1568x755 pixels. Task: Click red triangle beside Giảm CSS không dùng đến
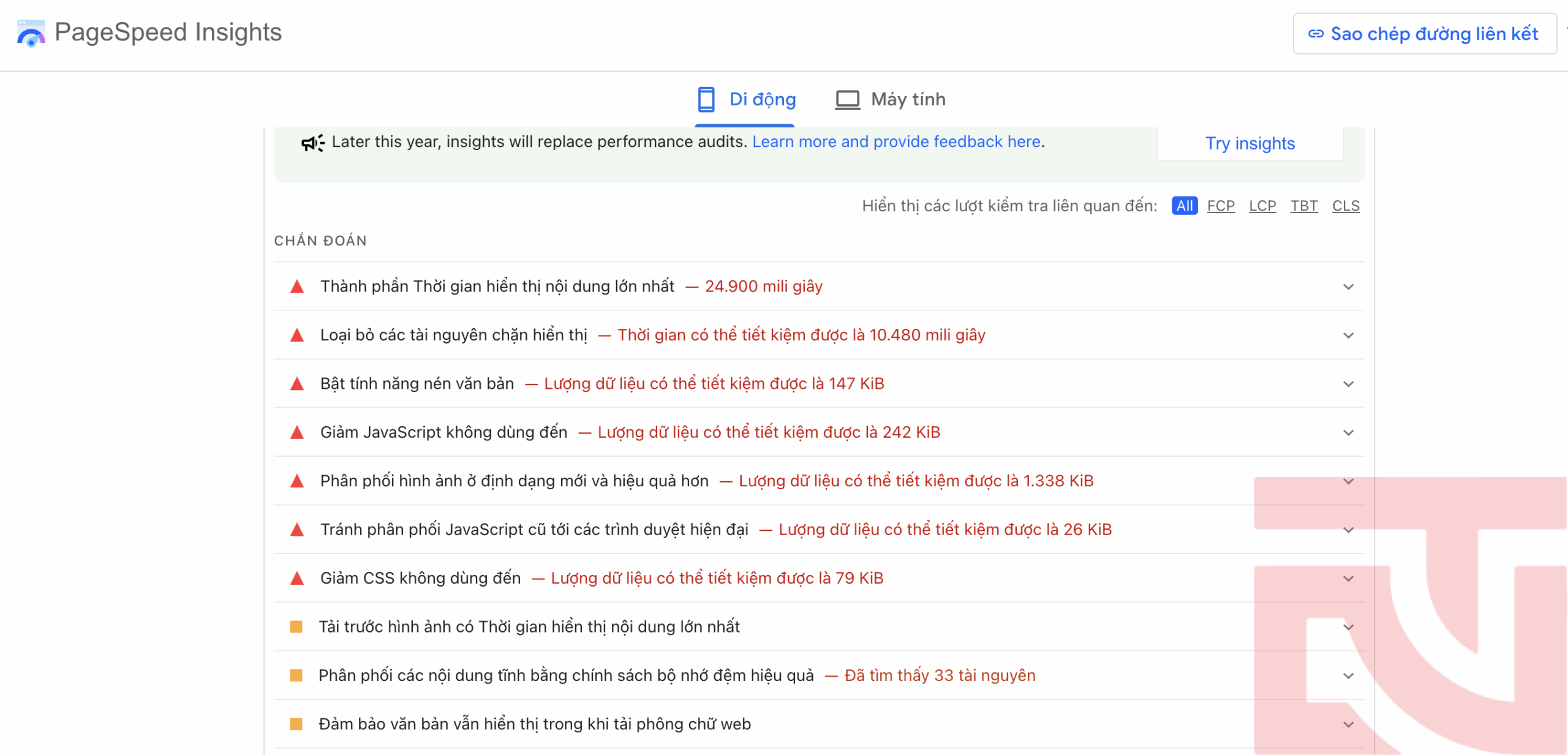click(297, 578)
